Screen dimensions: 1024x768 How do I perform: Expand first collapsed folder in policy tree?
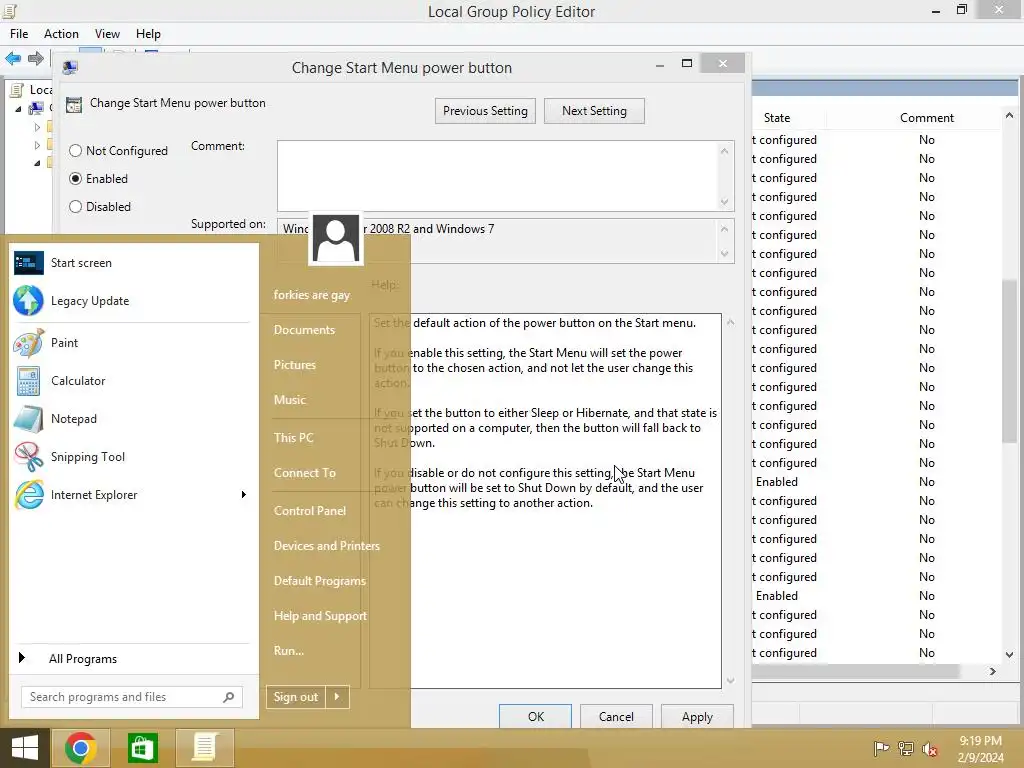[x=37, y=127]
